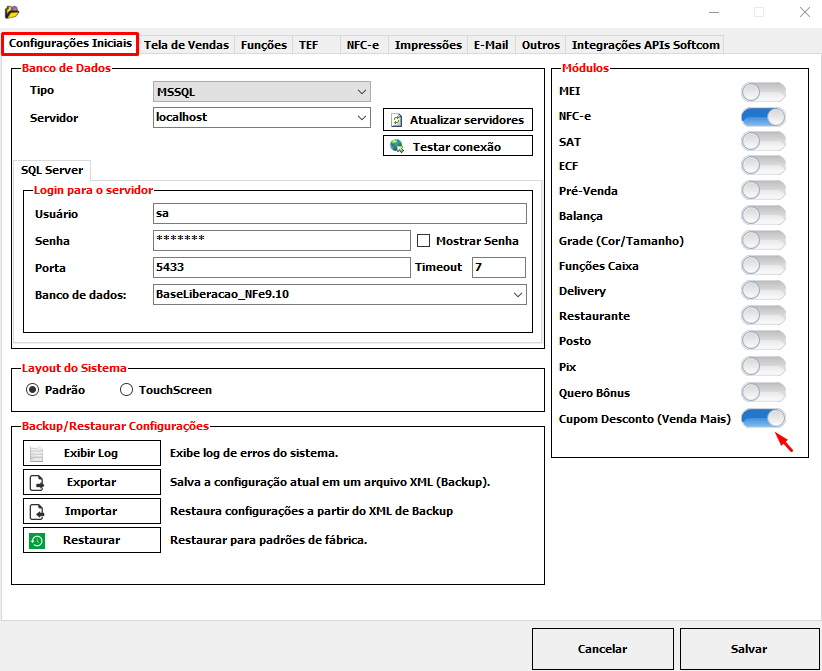Disable the NFC-e module toggle
This screenshot has width=822, height=671.
coord(763,117)
